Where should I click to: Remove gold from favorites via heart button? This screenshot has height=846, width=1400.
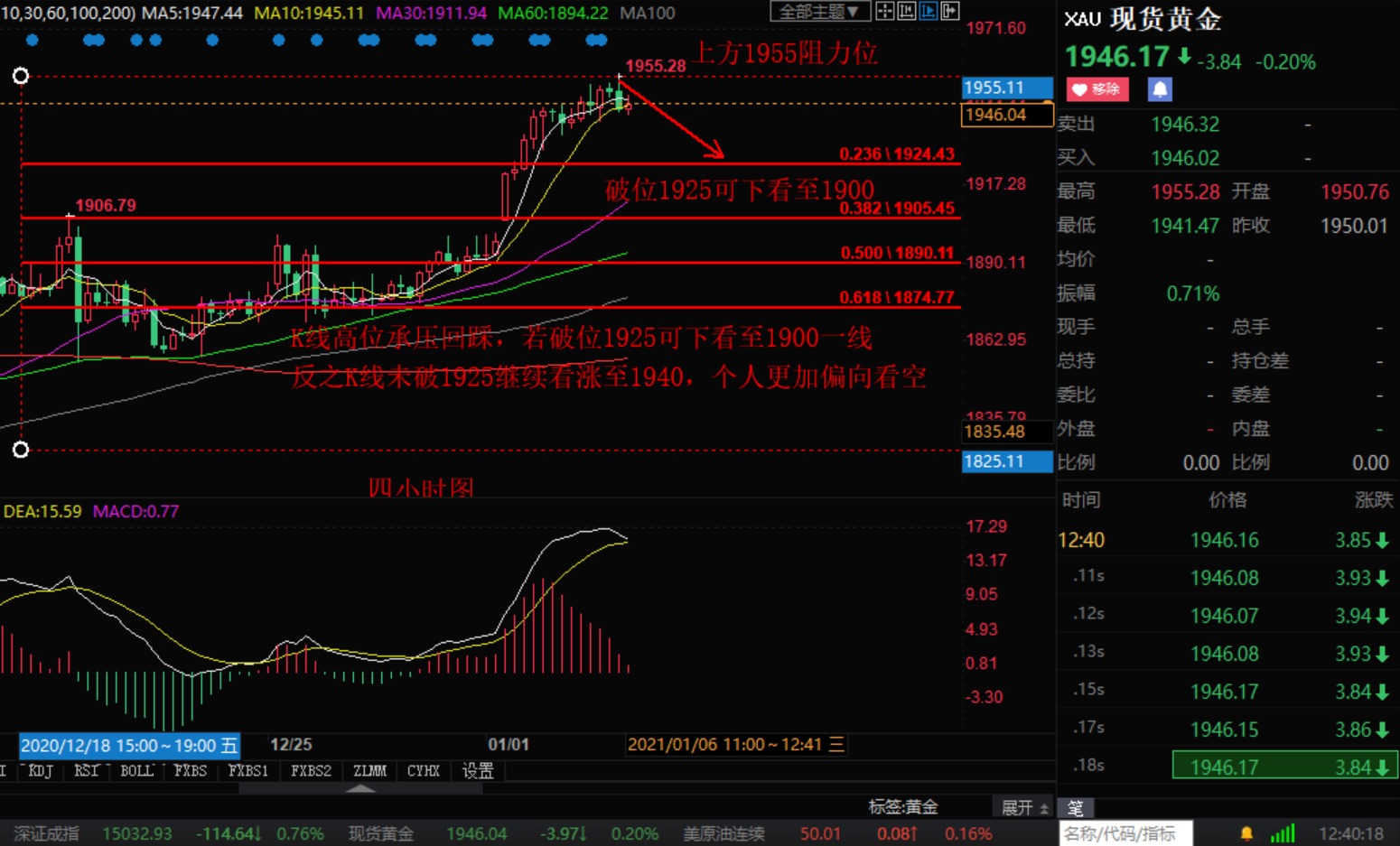pyautogui.click(x=1097, y=89)
